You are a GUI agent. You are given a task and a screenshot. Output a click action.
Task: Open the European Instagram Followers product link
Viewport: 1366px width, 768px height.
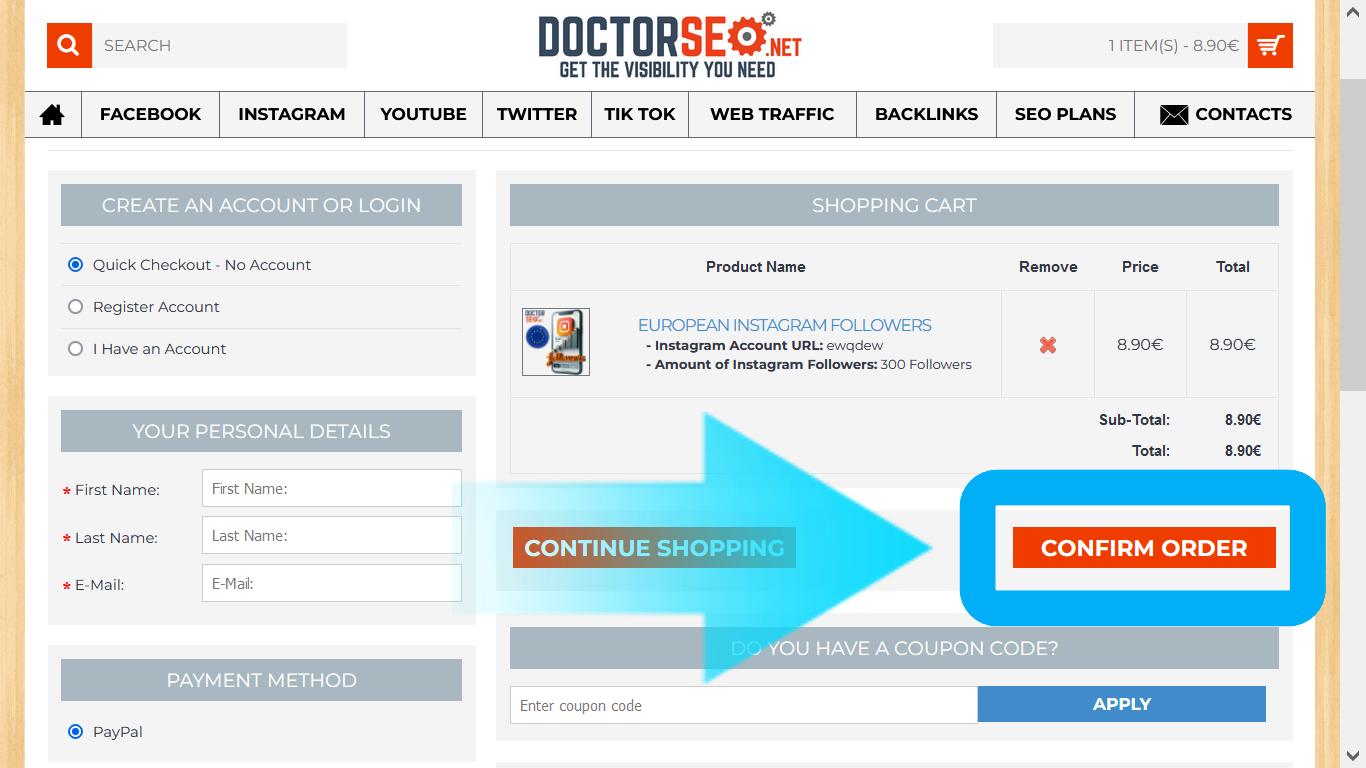[x=785, y=325]
